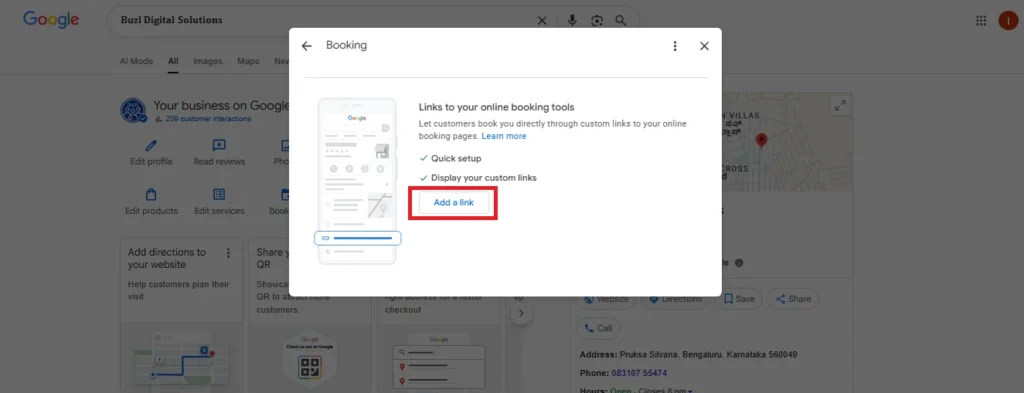Search by image with camera icon

pyautogui.click(x=597, y=21)
